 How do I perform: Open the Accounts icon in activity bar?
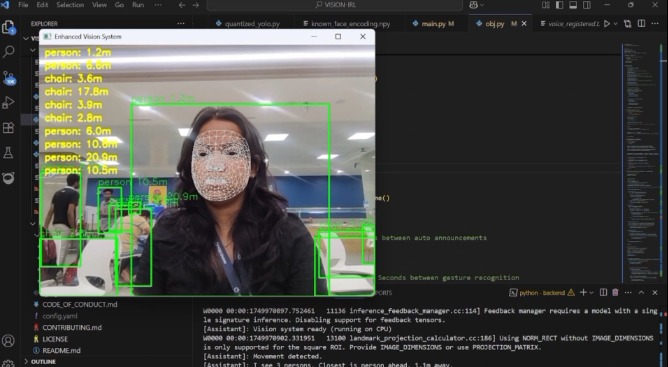9,341
